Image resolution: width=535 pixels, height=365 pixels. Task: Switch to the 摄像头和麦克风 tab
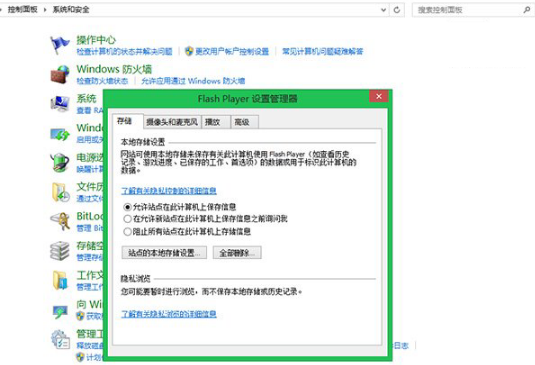coord(172,122)
